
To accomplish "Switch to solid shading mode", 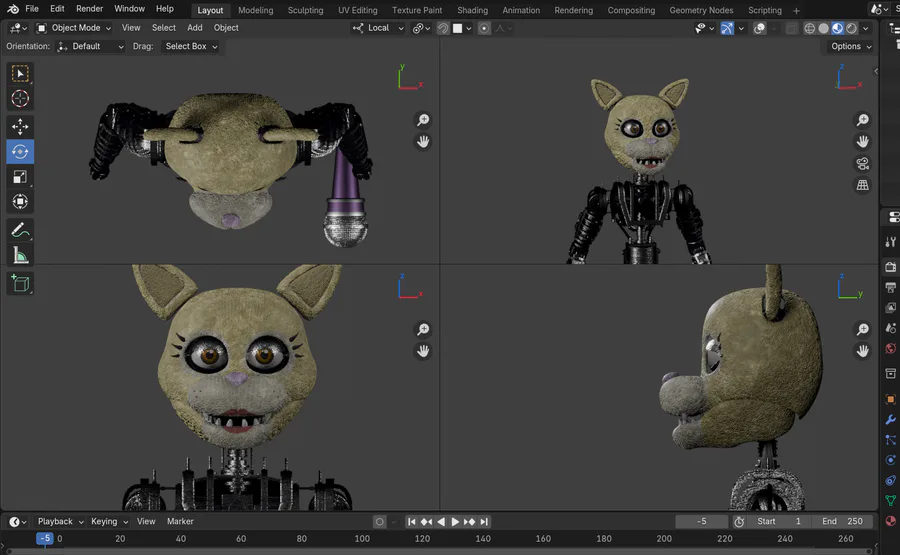I will coord(824,28).
